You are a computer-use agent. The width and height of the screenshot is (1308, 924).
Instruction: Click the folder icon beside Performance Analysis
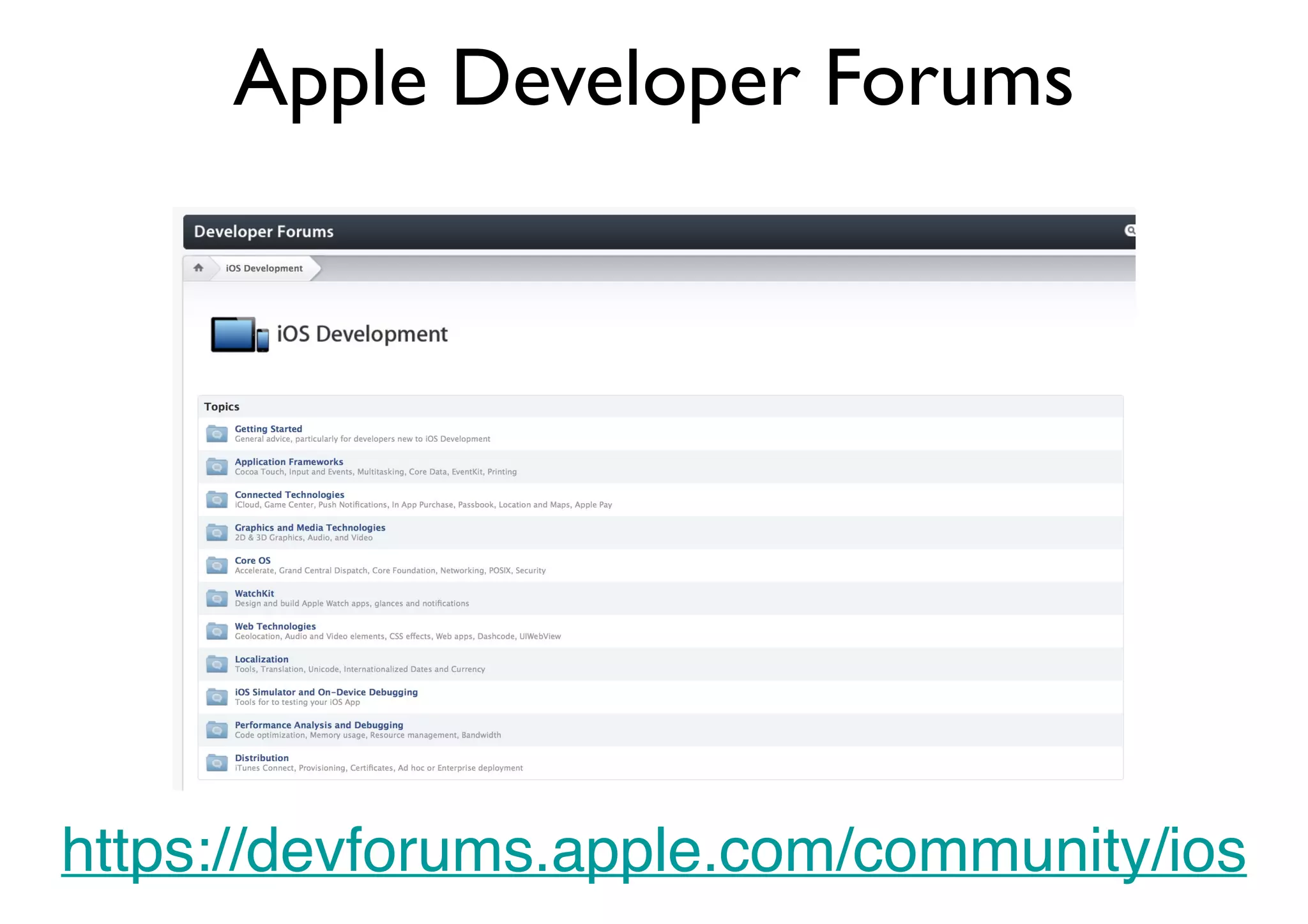[x=217, y=730]
